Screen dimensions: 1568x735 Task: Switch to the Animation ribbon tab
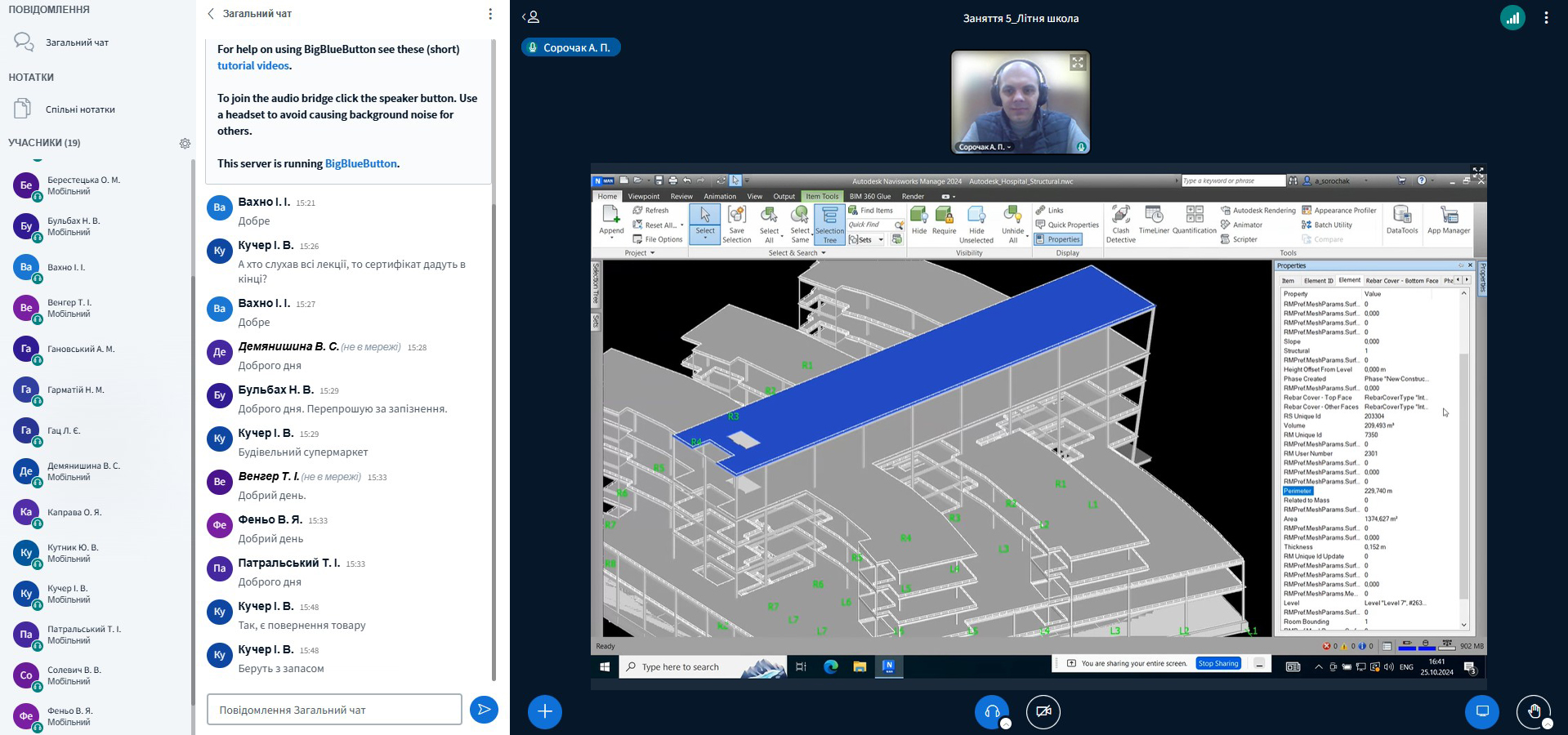pos(720,196)
